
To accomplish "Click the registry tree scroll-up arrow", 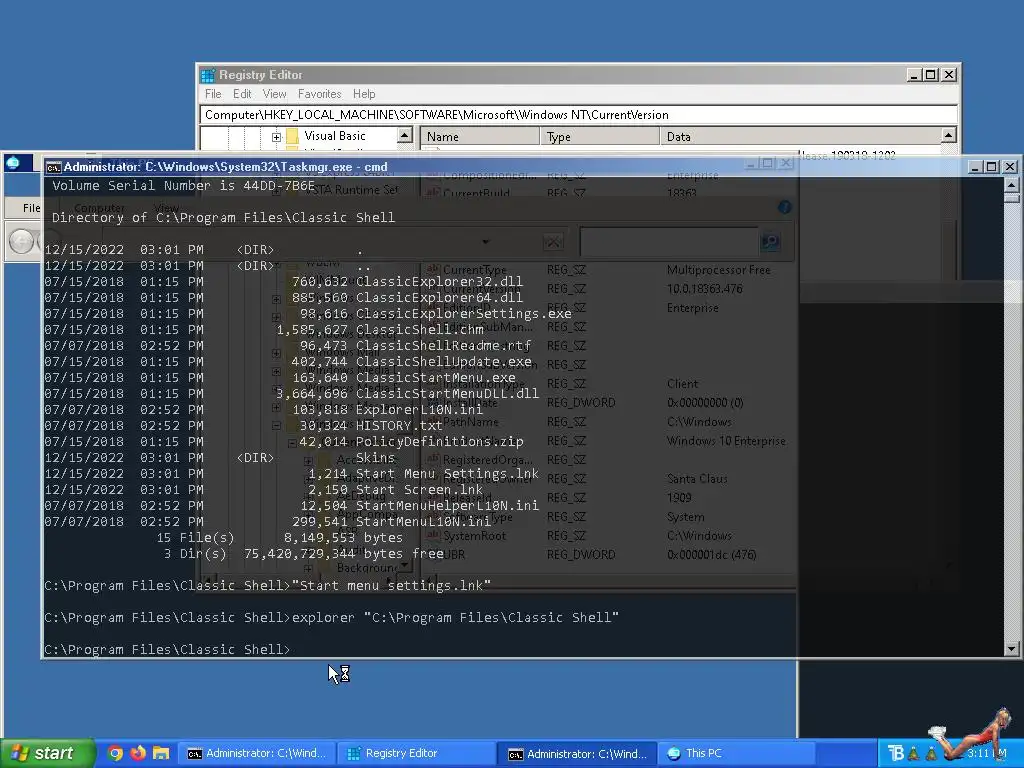I will [x=405, y=135].
